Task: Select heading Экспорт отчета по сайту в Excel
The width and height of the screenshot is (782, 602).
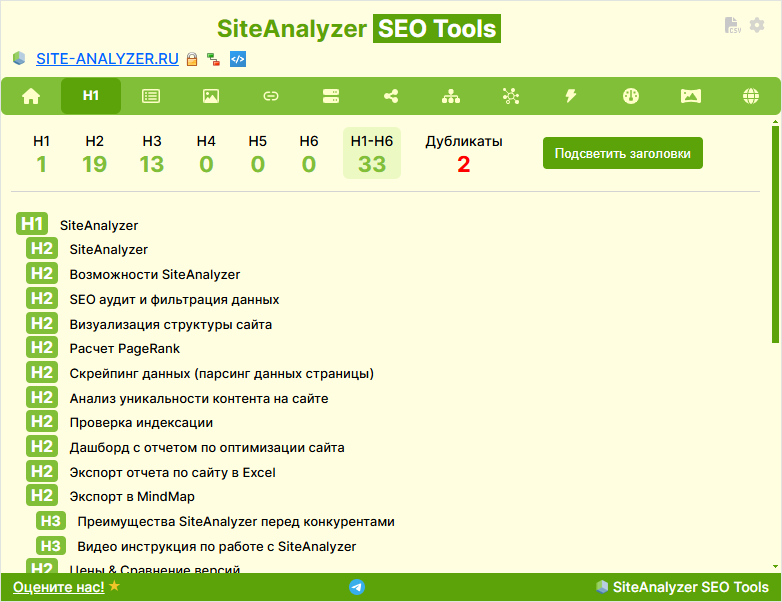Action: 173,472
